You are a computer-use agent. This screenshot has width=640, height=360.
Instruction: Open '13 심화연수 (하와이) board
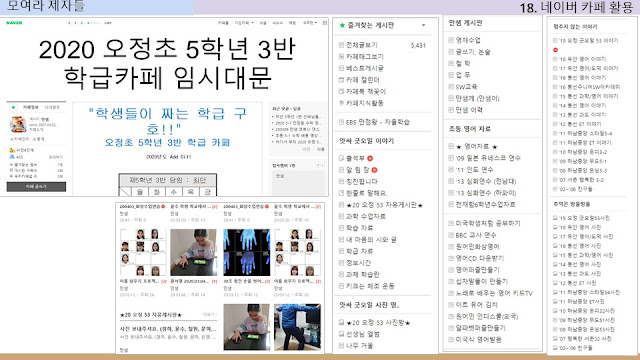pos(486,193)
